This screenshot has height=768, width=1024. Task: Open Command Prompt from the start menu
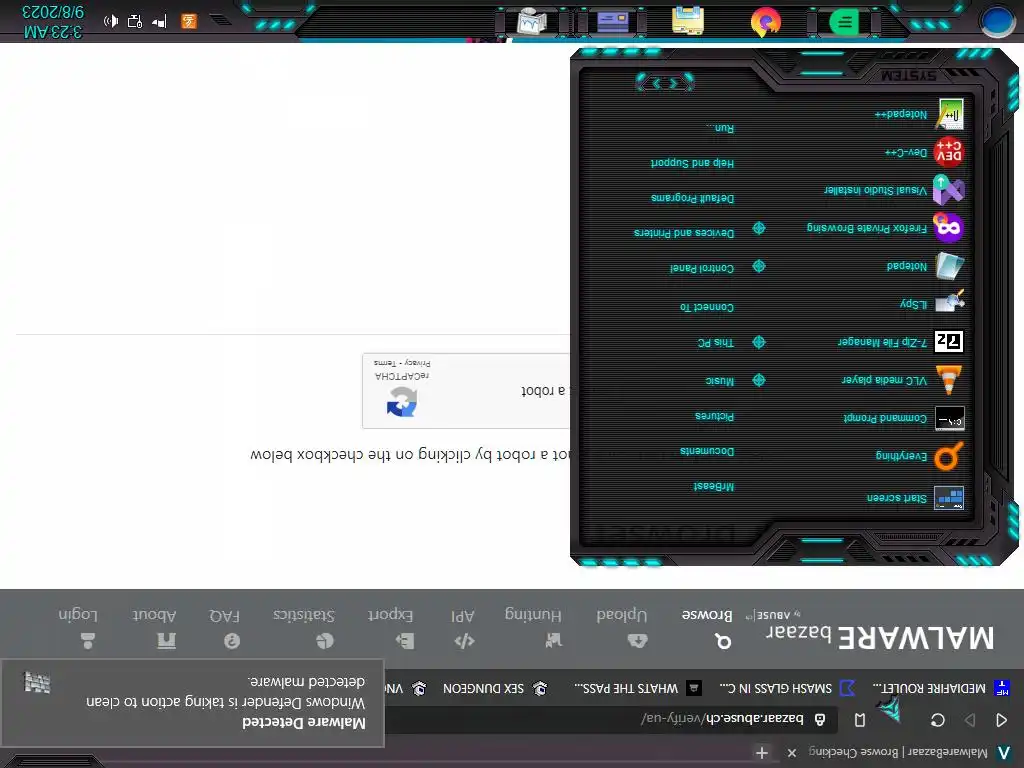point(903,418)
